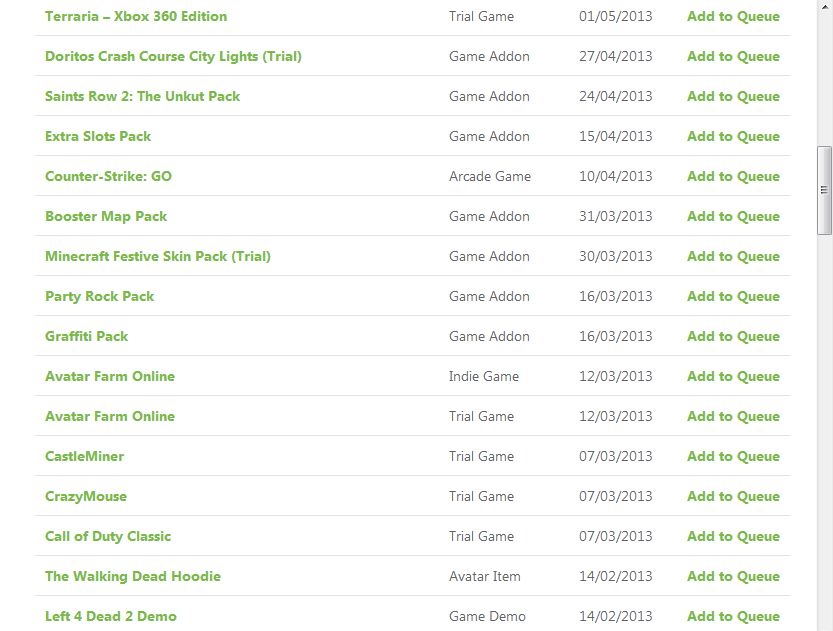Add Counter-Strike: GO to queue

coord(733,176)
